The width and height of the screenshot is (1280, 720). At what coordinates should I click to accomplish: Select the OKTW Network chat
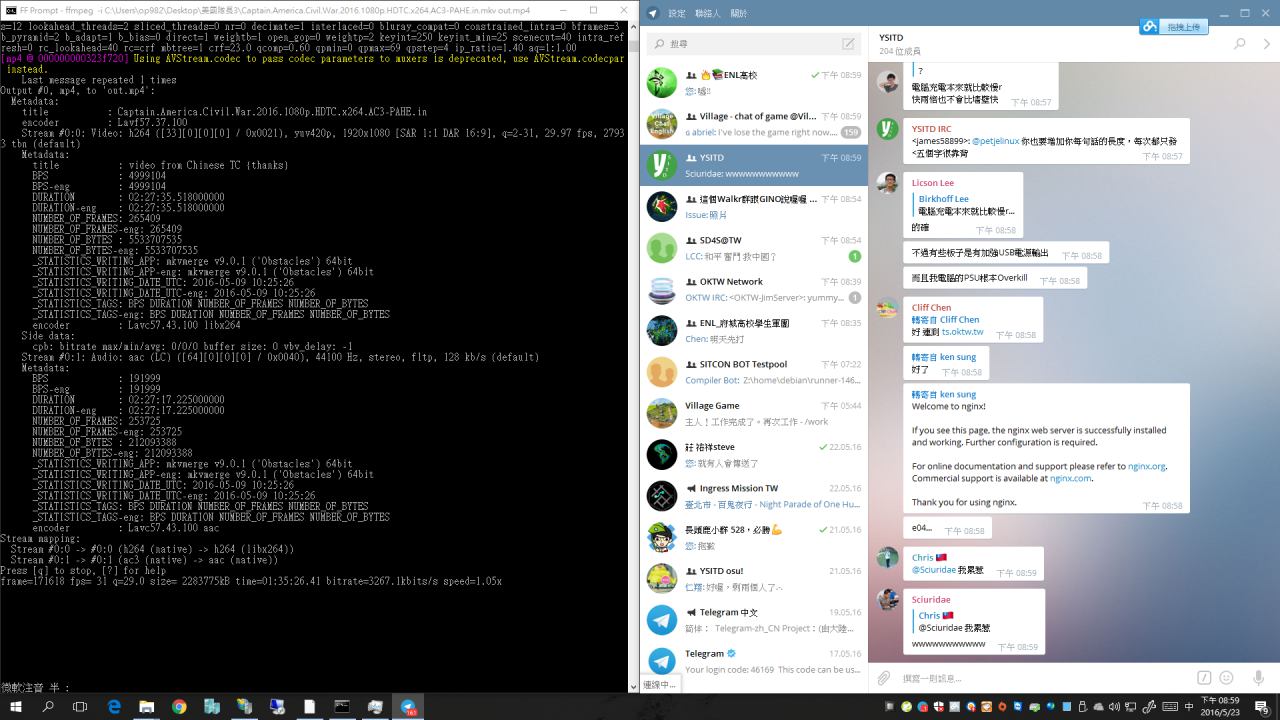click(754, 289)
